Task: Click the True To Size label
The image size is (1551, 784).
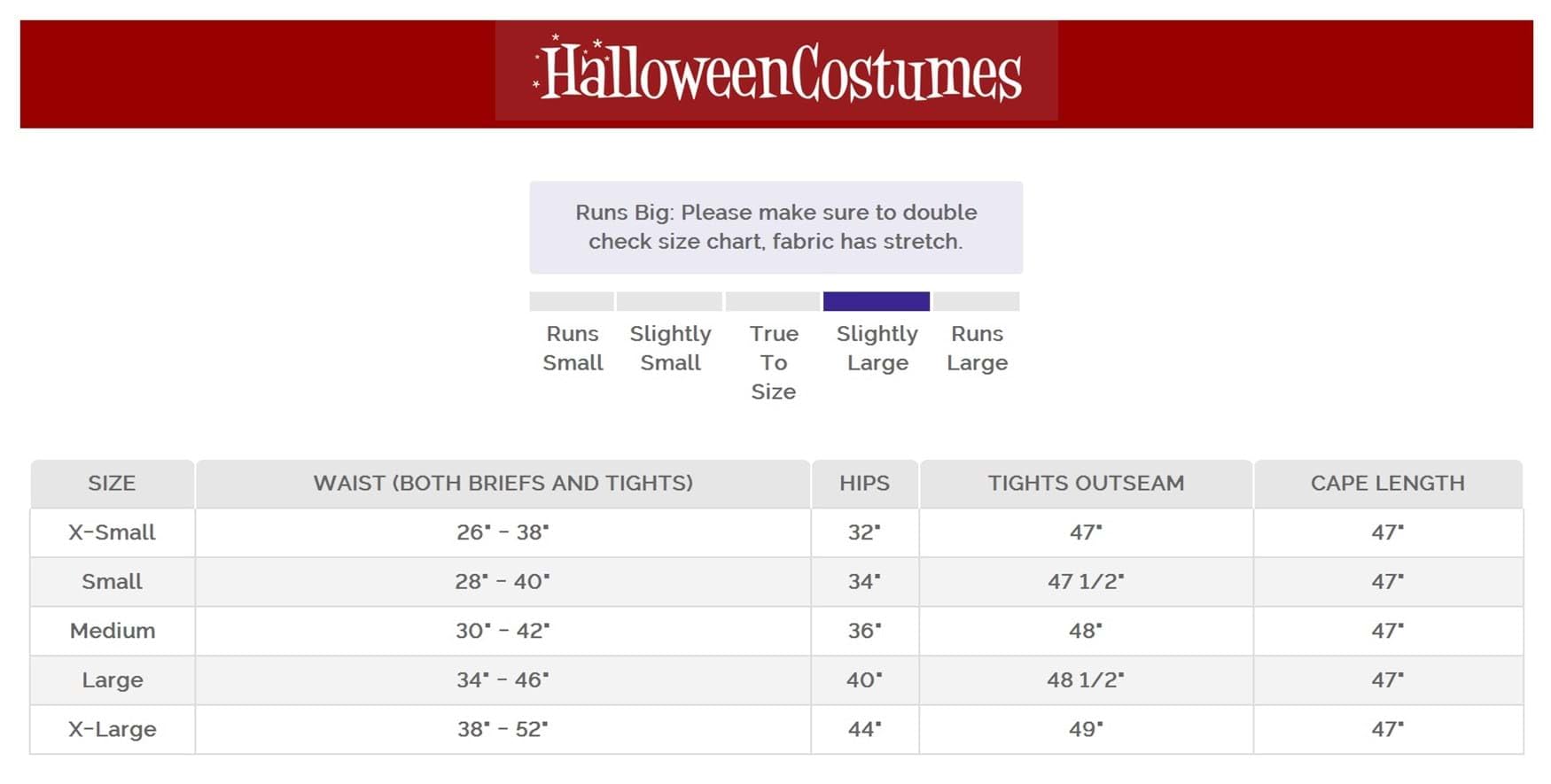Action: [774, 362]
